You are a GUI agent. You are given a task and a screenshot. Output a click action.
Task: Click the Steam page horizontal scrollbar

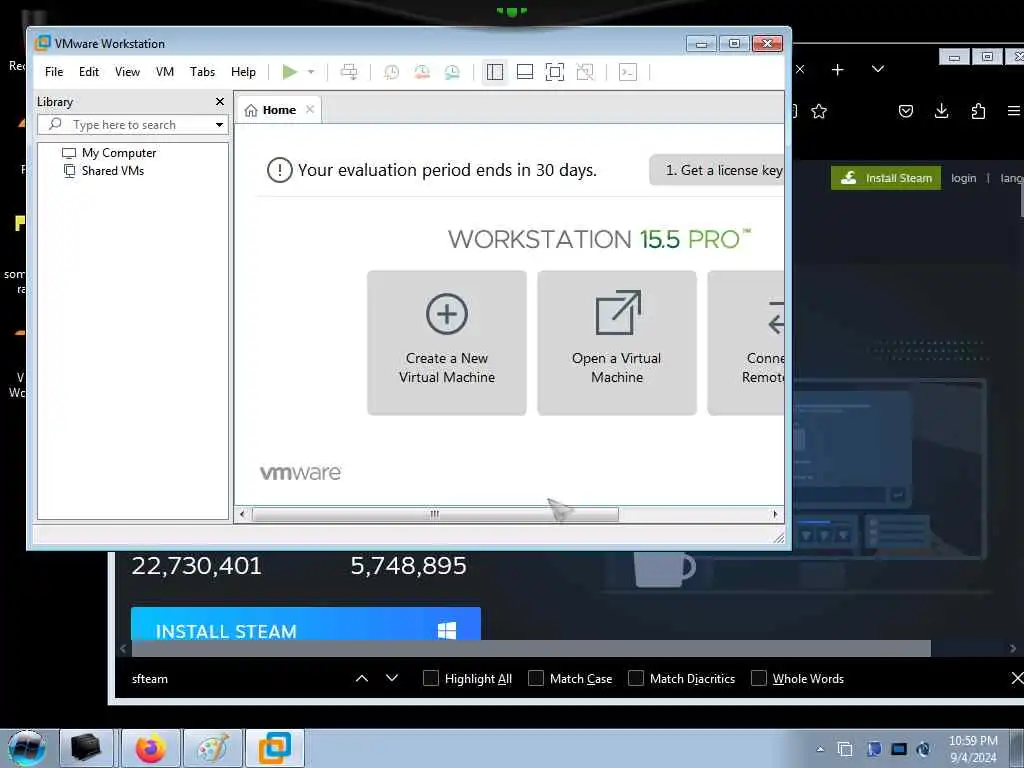531,648
